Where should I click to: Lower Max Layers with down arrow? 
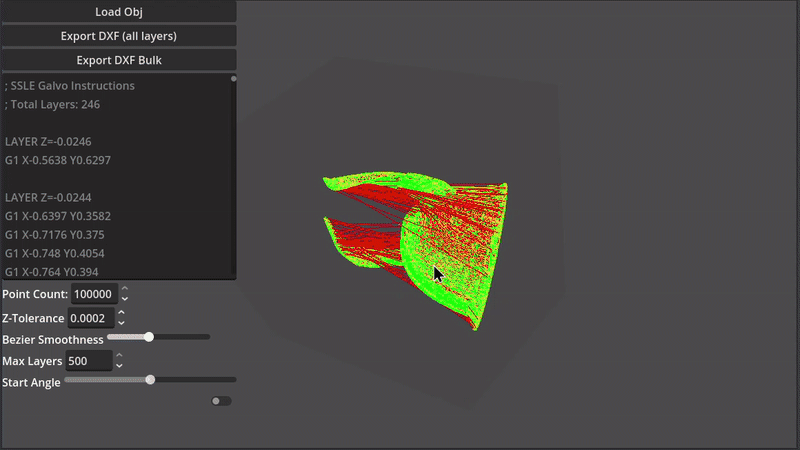119,366
